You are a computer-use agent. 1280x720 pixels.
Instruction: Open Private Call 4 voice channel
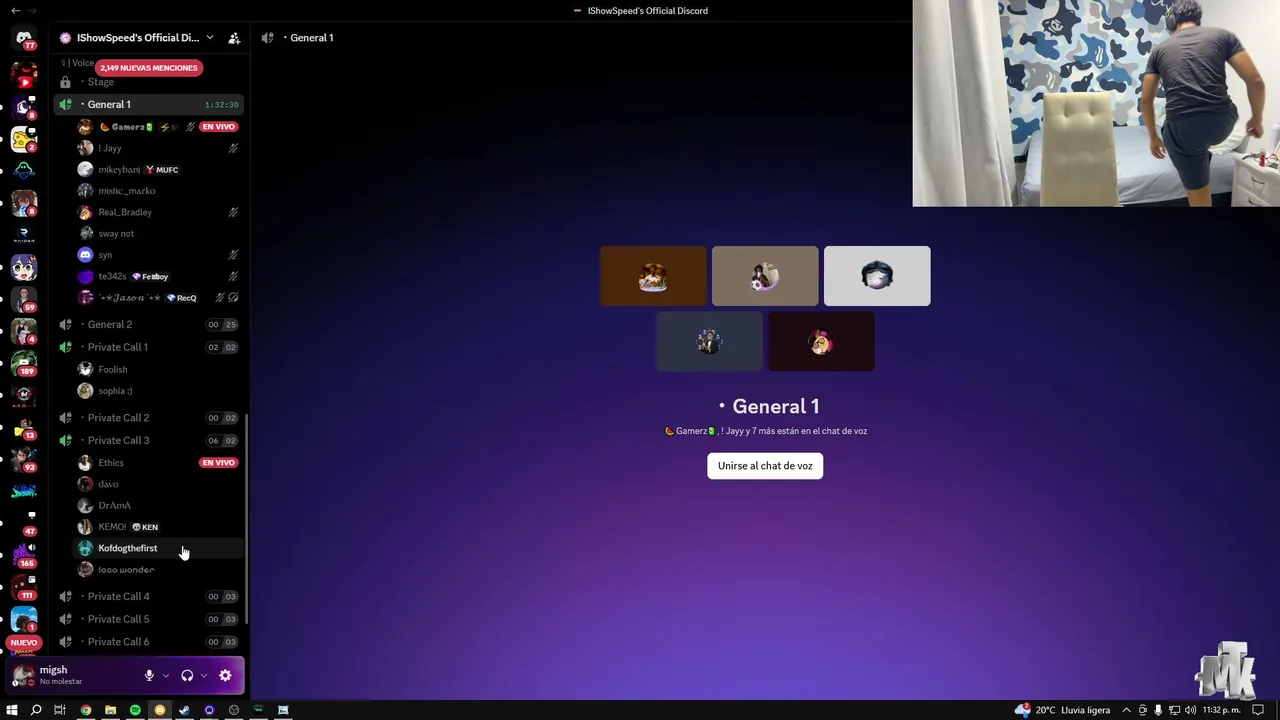[x=148, y=596]
